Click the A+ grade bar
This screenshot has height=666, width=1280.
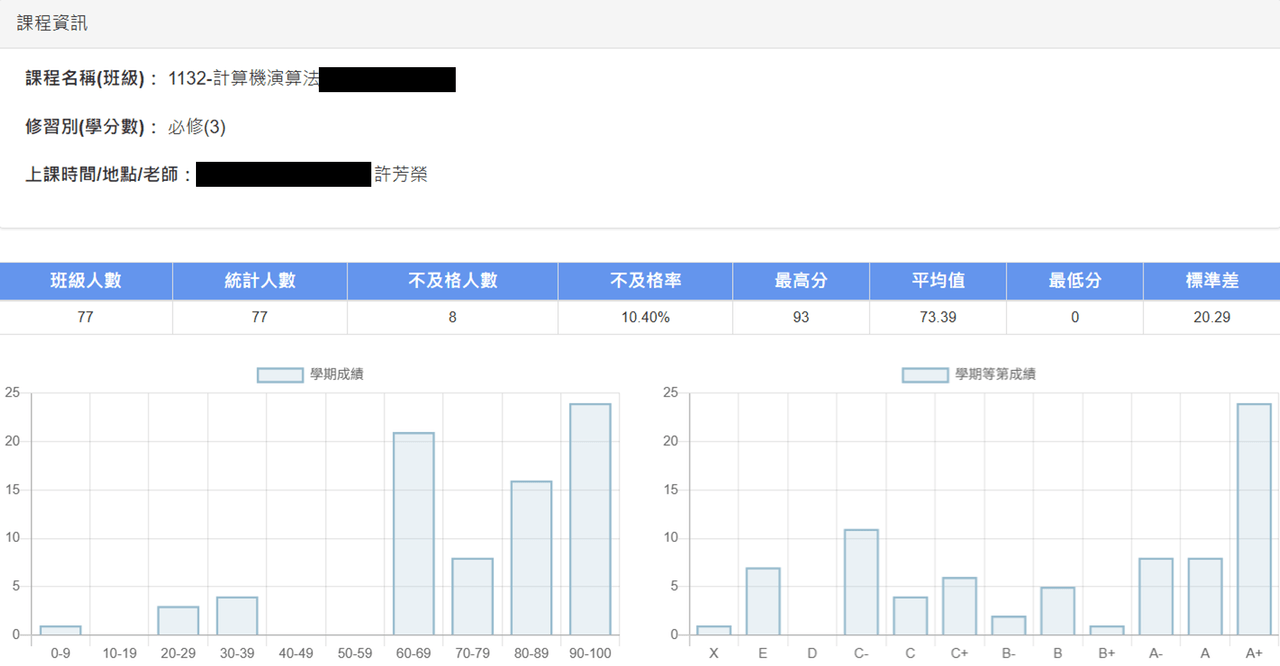click(1254, 519)
